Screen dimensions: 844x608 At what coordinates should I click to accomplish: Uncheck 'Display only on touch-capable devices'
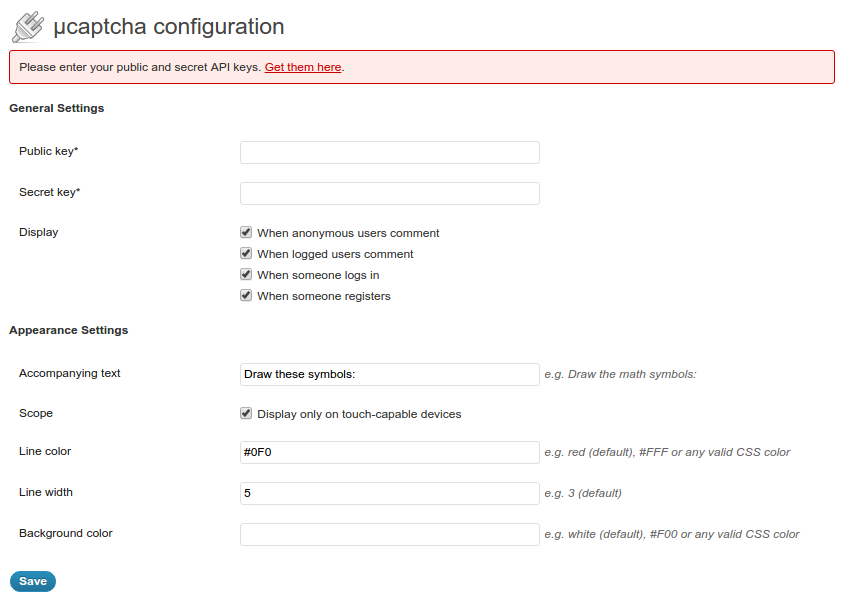[246, 413]
